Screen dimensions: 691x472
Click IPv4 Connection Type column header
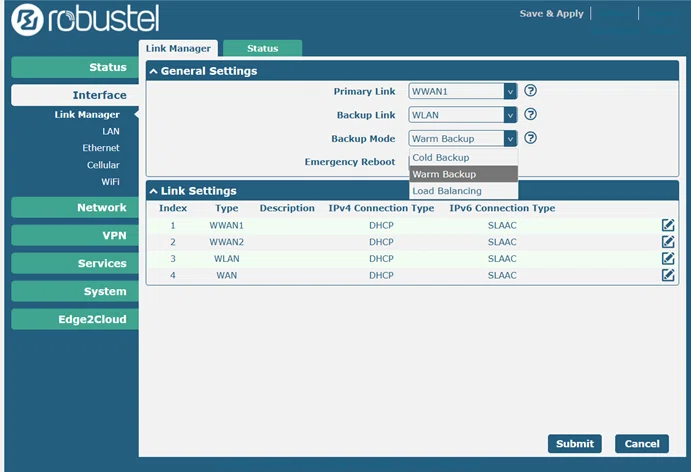[381, 208]
